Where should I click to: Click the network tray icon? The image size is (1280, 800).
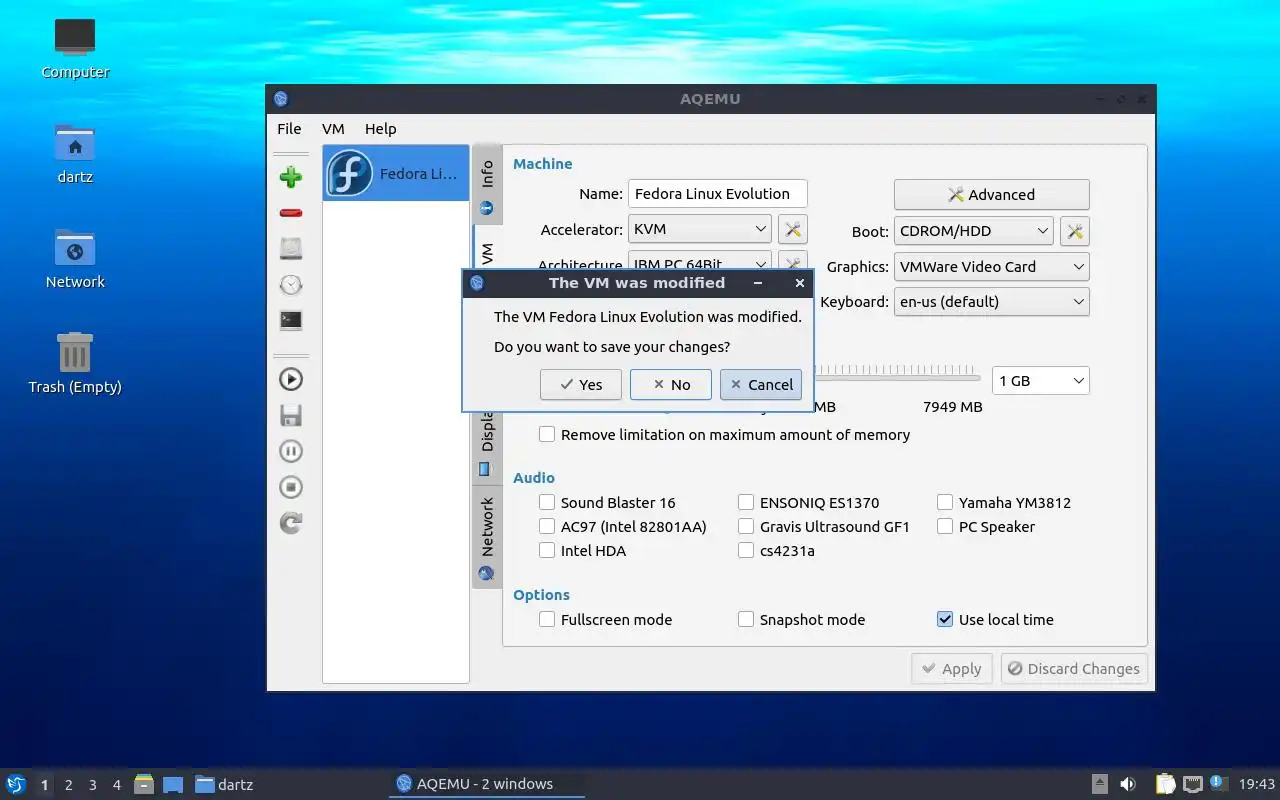[x=1192, y=784]
